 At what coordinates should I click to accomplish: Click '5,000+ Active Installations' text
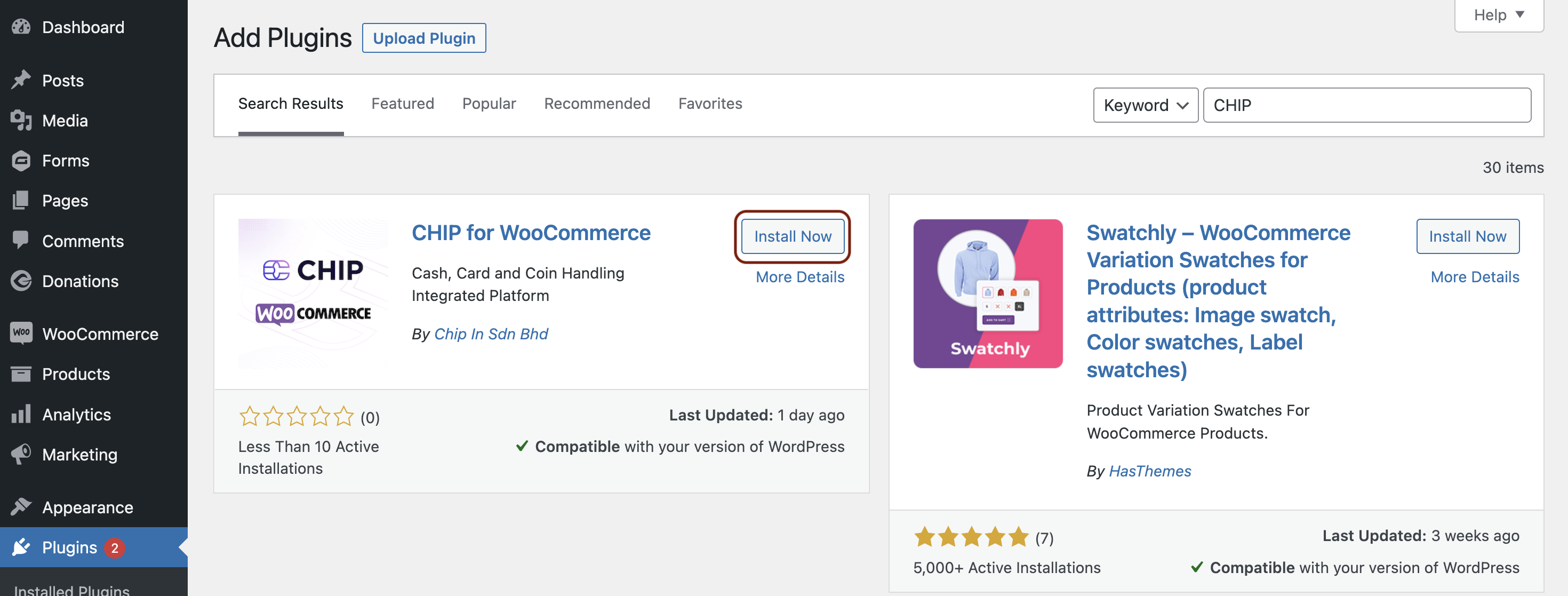point(1007,567)
